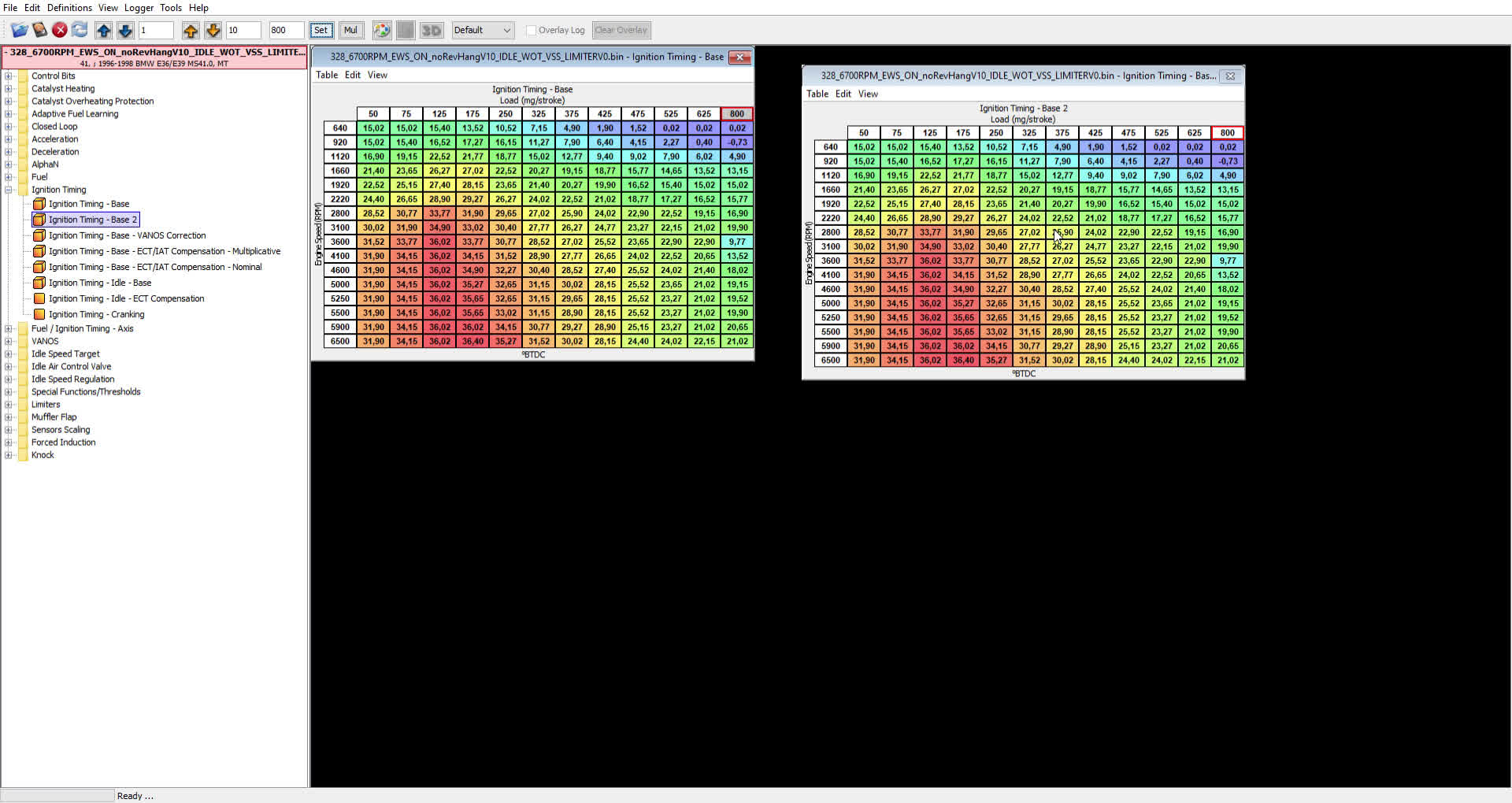Increase selected cells with blue up arrow

point(103,30)
